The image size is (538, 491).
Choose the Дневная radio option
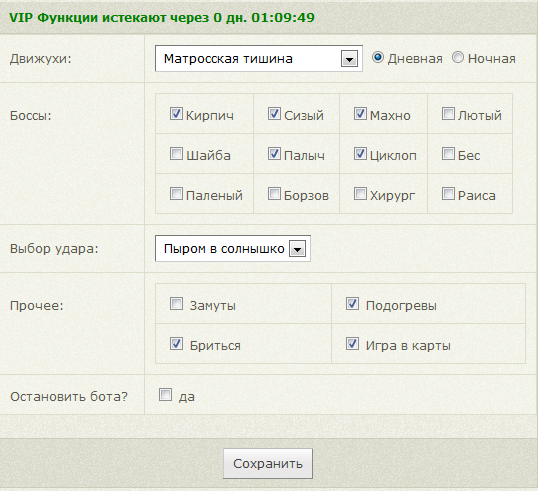(378, 57)
